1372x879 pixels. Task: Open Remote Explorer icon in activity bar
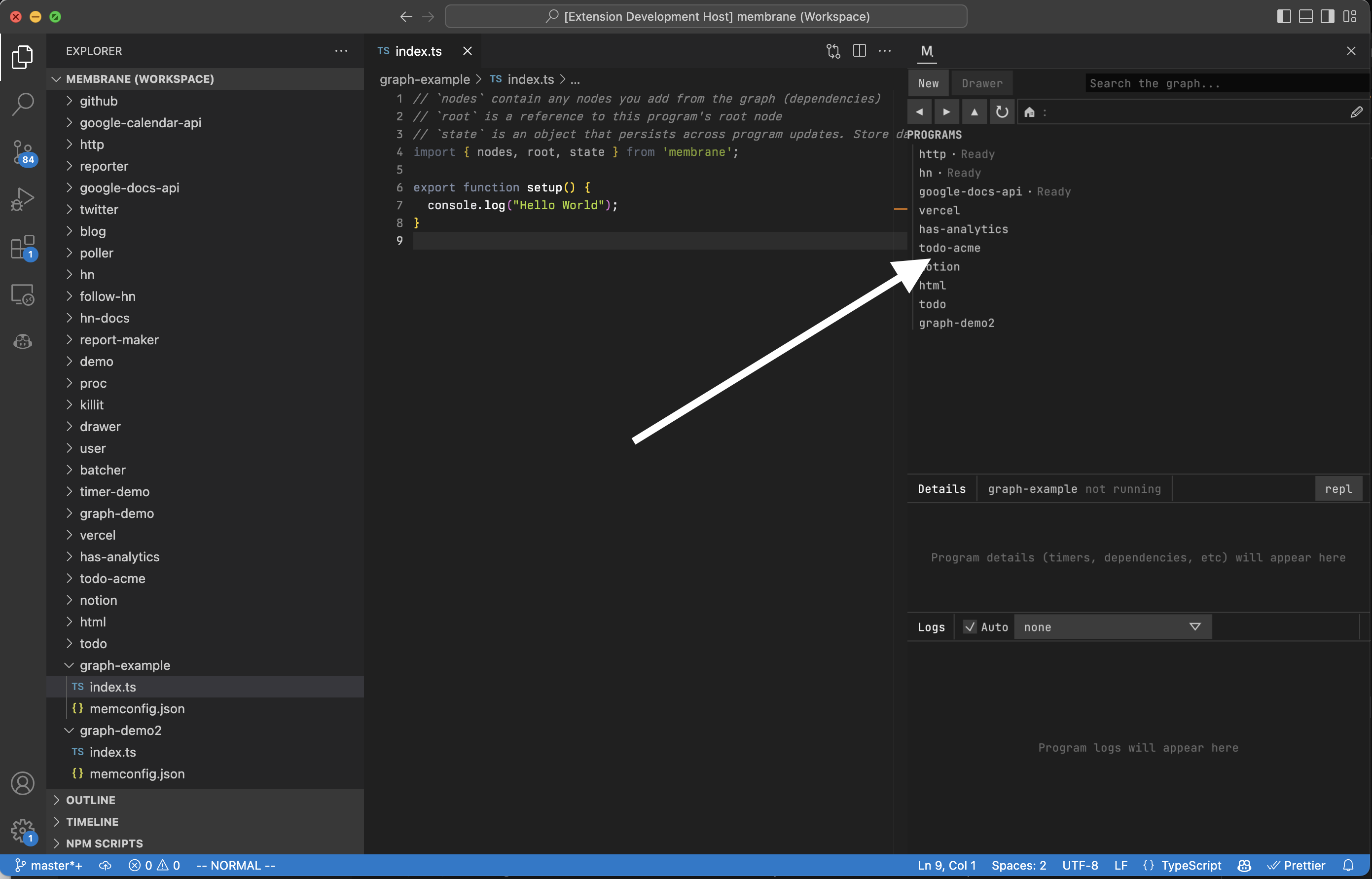(x=23, y=295)
